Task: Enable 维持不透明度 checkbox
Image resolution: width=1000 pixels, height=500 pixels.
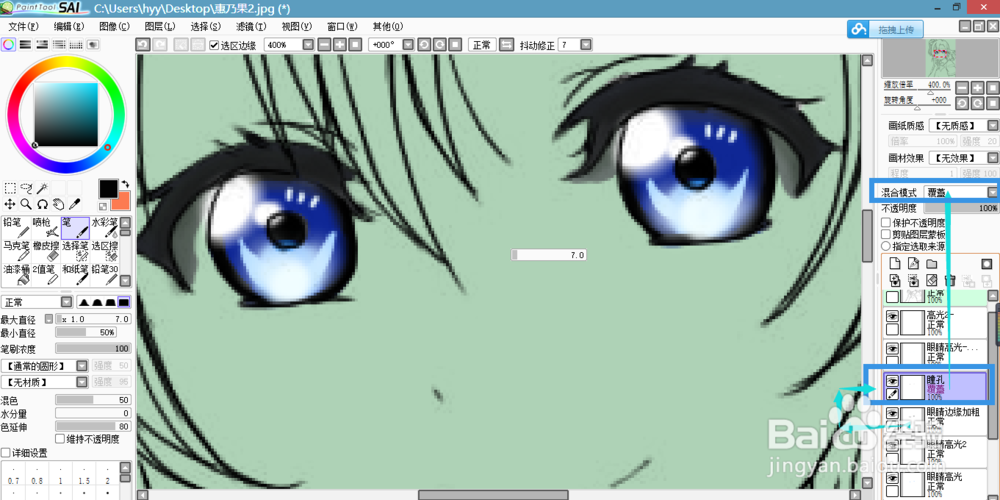Action: point(60,439)
